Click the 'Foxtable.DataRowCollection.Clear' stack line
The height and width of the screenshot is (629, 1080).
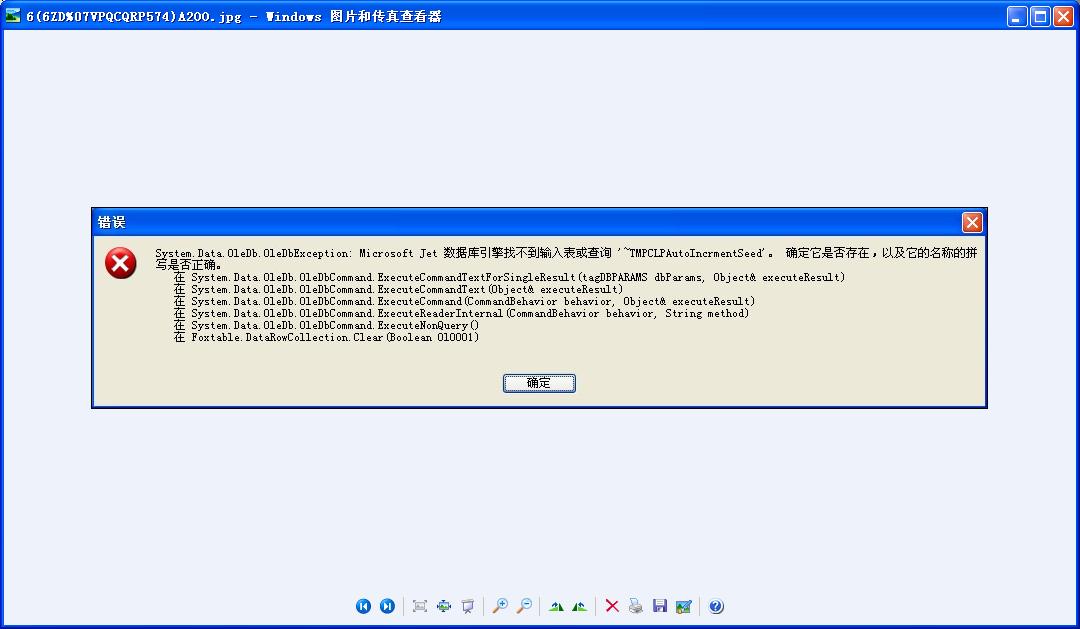[326, 338]
